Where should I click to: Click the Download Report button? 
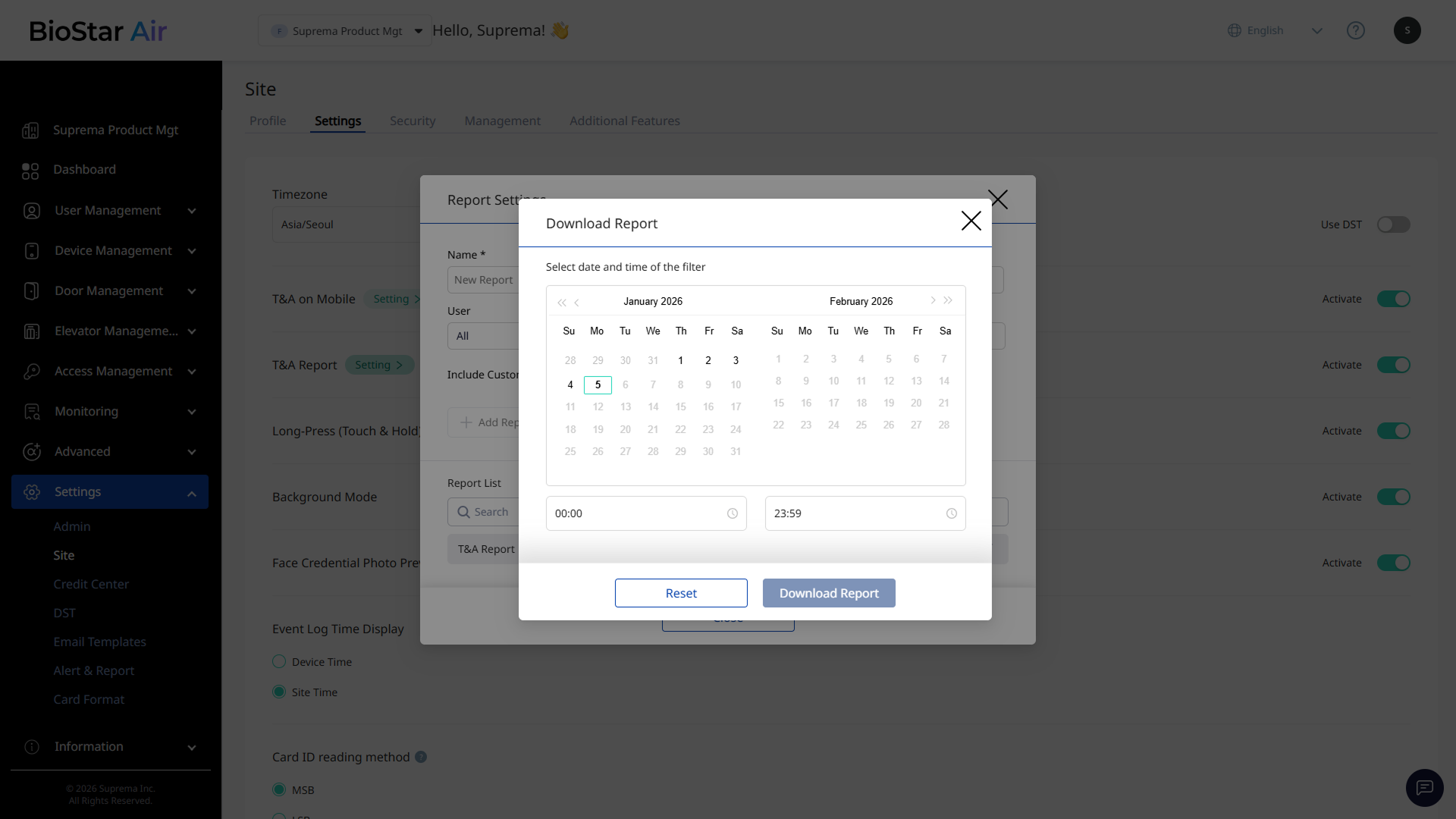[x=828, y=593]
